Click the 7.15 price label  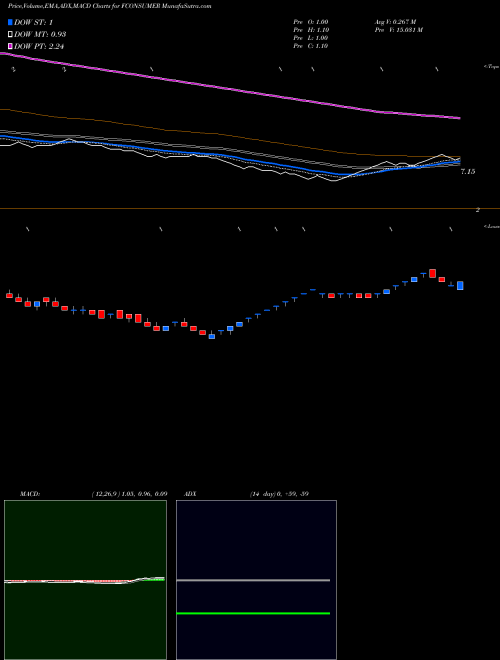tap(468, 171)
